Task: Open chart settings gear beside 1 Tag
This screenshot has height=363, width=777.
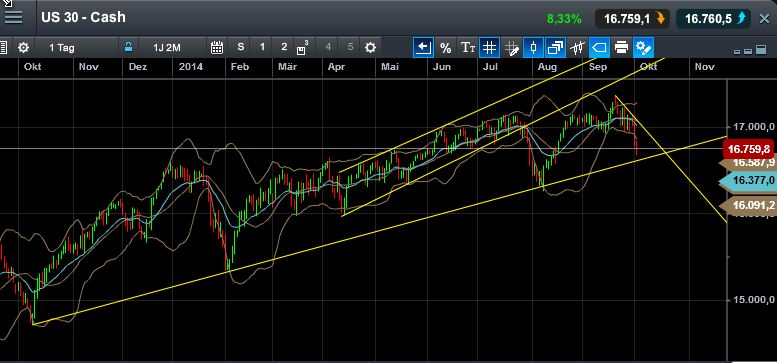Action: click(x=23, y=48)
